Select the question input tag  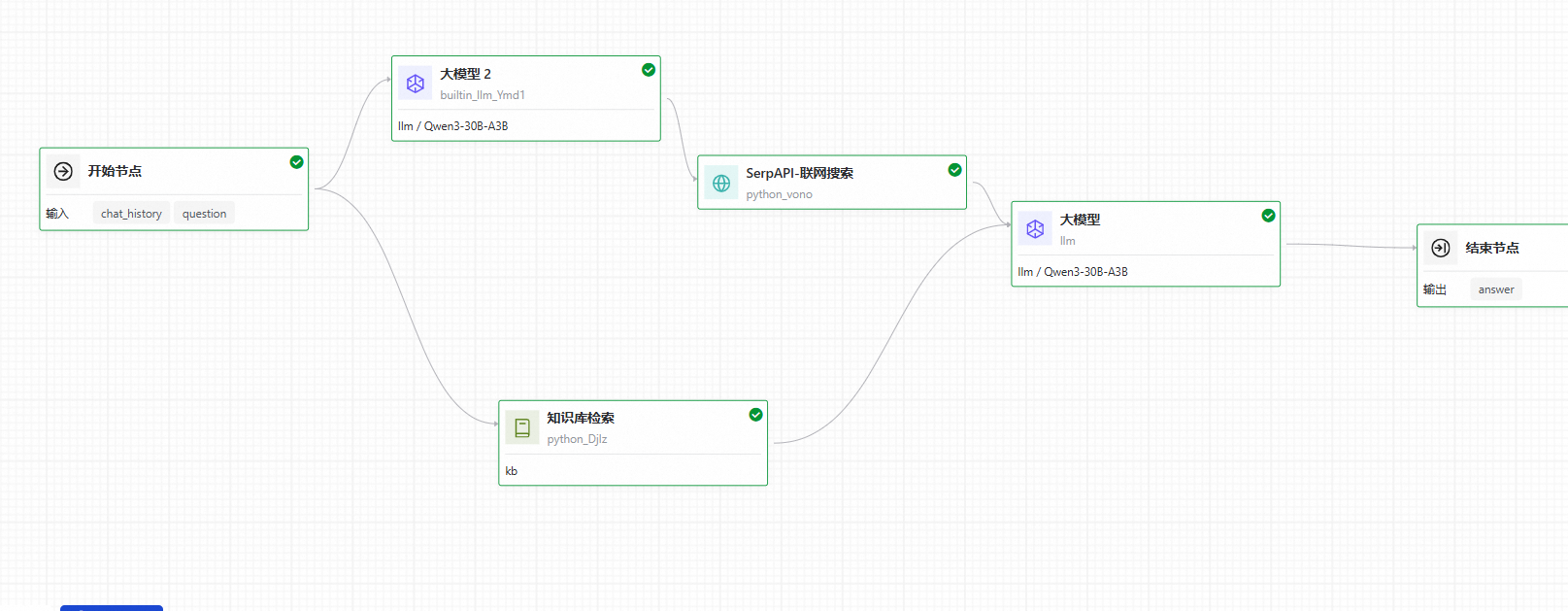coord(204,214)
